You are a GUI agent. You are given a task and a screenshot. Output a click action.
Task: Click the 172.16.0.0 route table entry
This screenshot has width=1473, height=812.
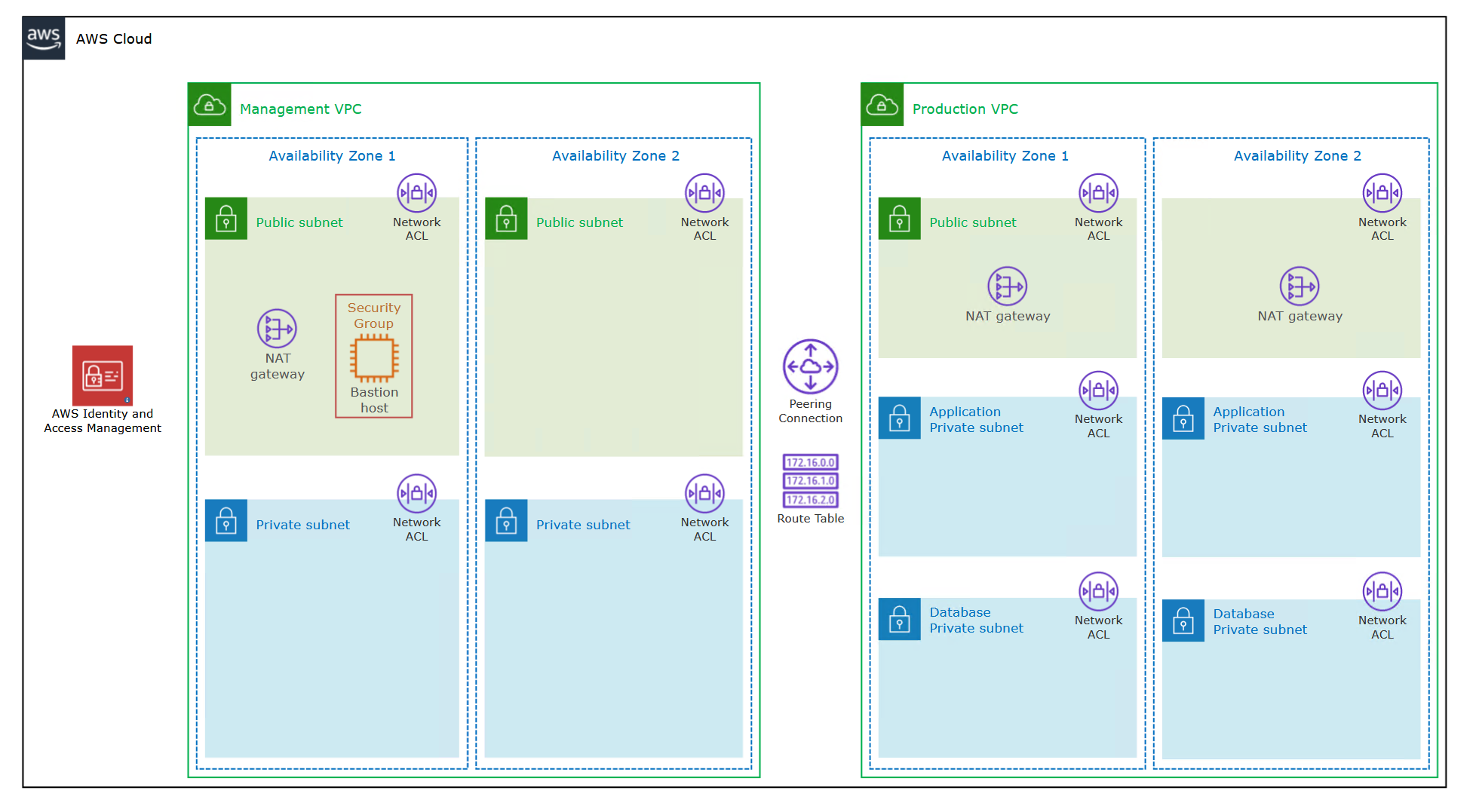[810, 461]
